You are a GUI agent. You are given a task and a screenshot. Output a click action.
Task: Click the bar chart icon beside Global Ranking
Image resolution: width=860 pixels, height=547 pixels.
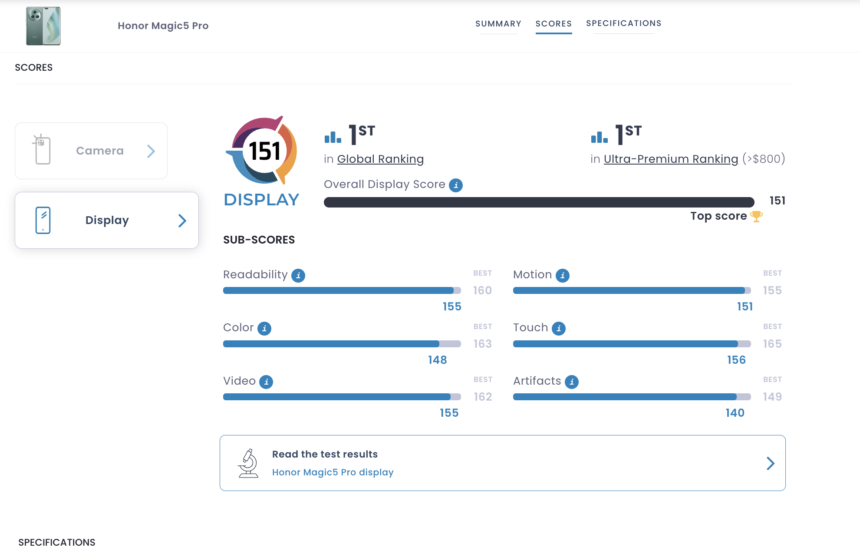333,137
